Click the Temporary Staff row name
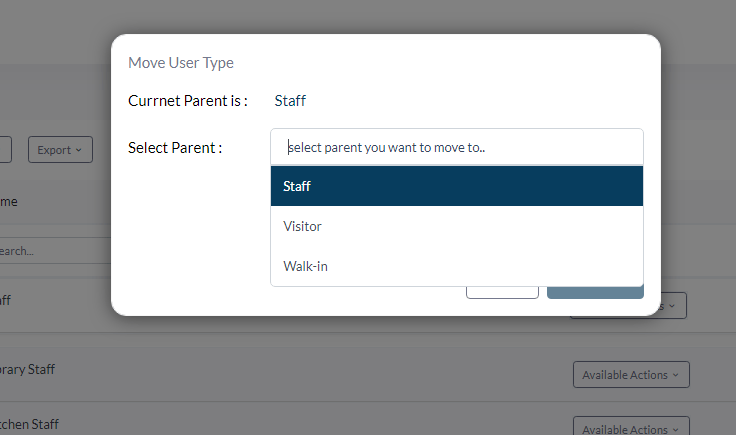Viewport: 736px width, 435px height. click(27, 369)
